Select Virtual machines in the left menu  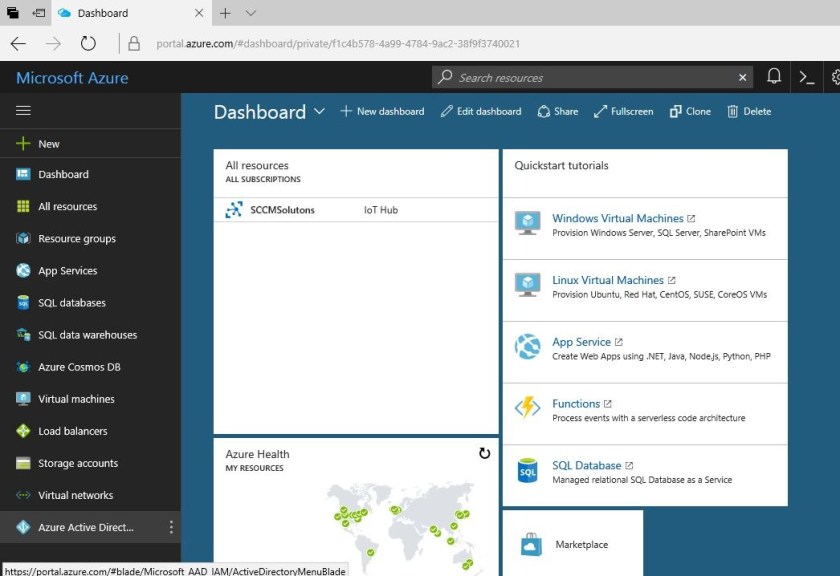(x=76, y=399)
